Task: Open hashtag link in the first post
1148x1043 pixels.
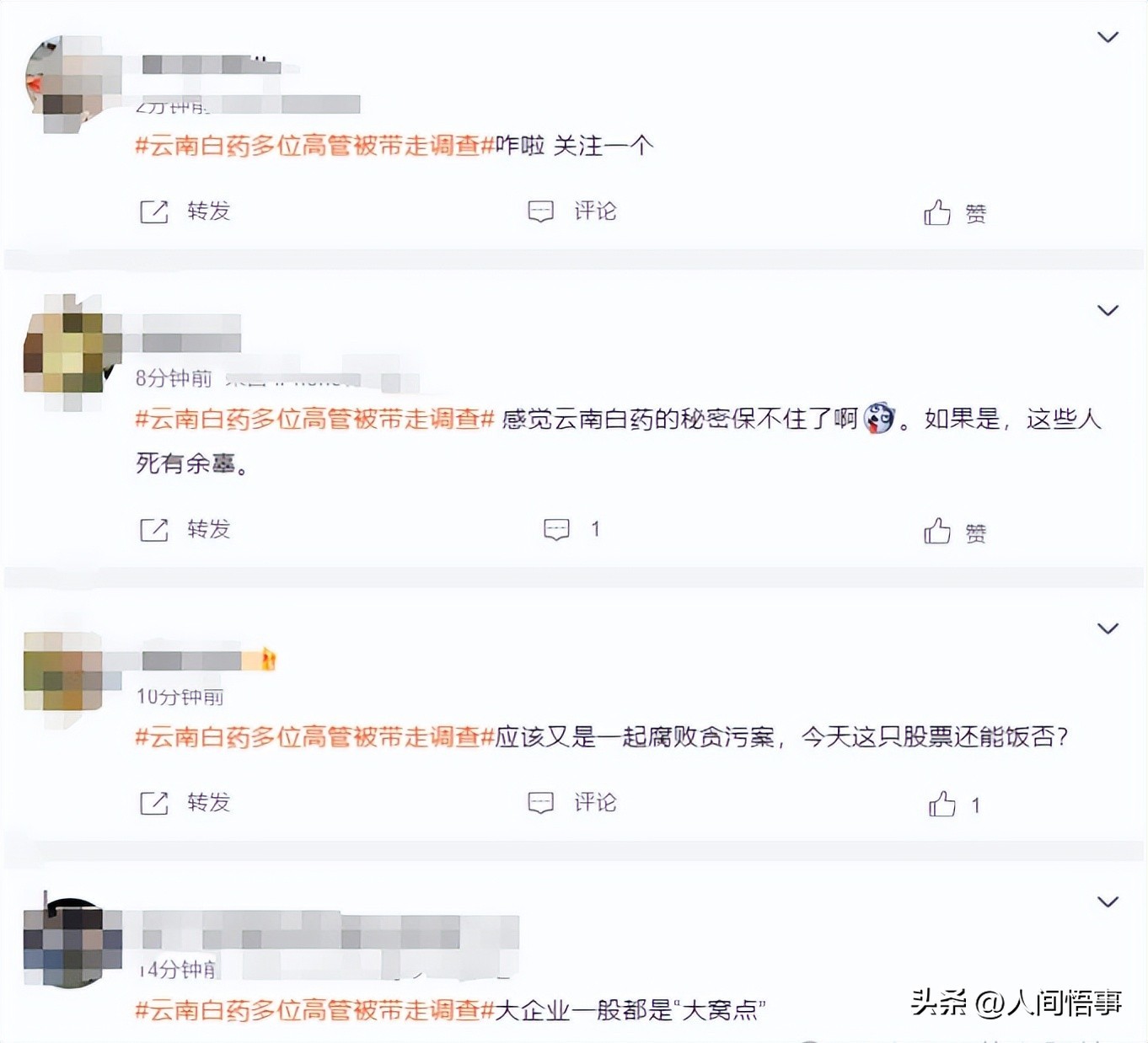Action: click(314, 146)
